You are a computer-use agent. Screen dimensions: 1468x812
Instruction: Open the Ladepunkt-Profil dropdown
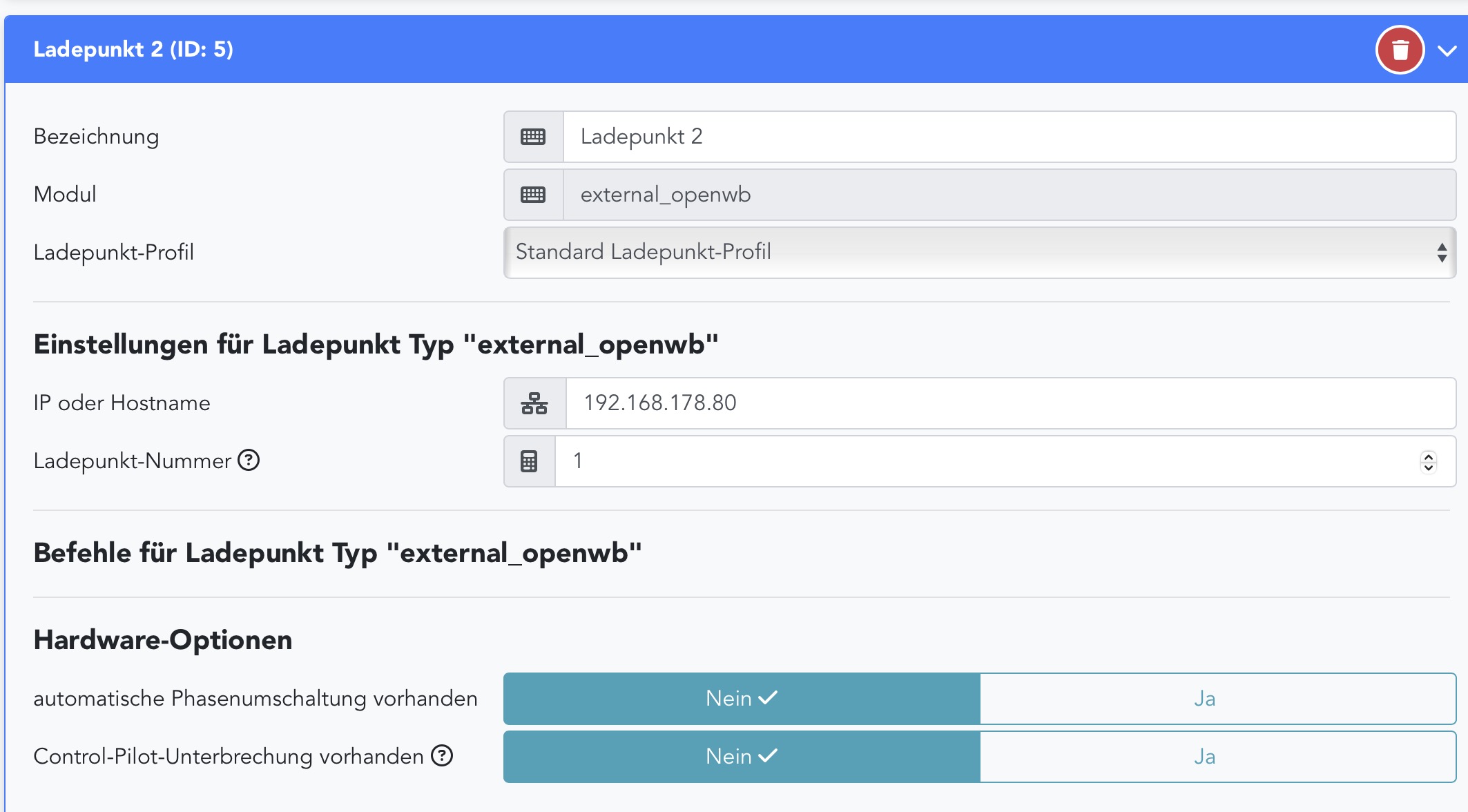point(979,253)
